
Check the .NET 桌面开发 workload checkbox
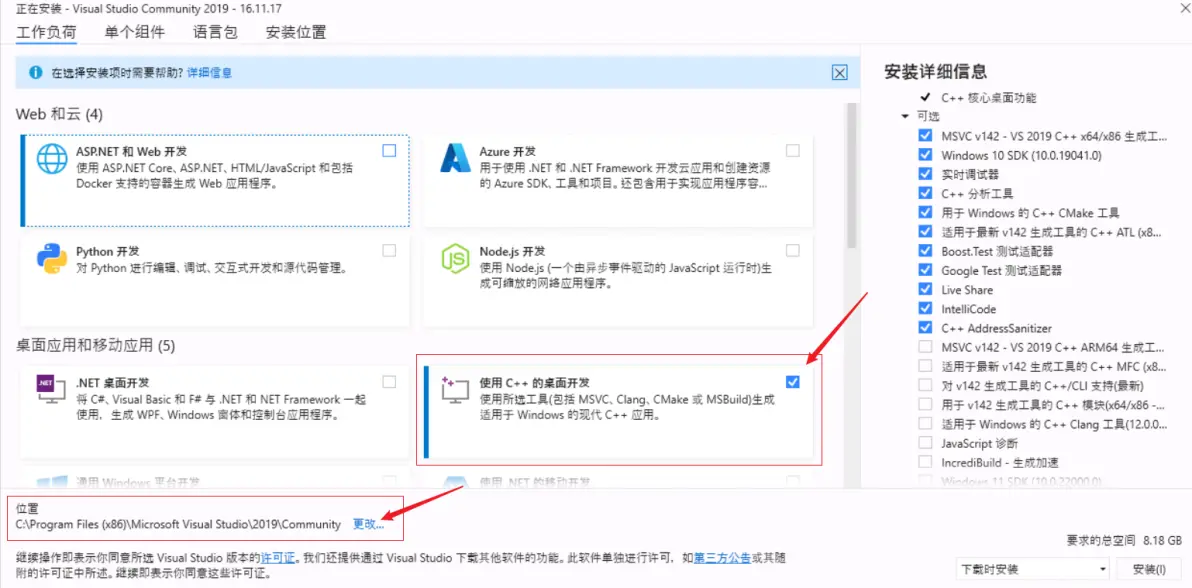(389, 381)
